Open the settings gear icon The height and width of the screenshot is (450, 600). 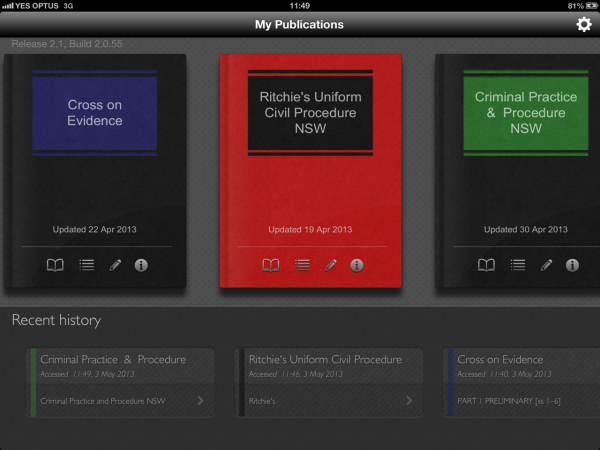tap(584, 24)
